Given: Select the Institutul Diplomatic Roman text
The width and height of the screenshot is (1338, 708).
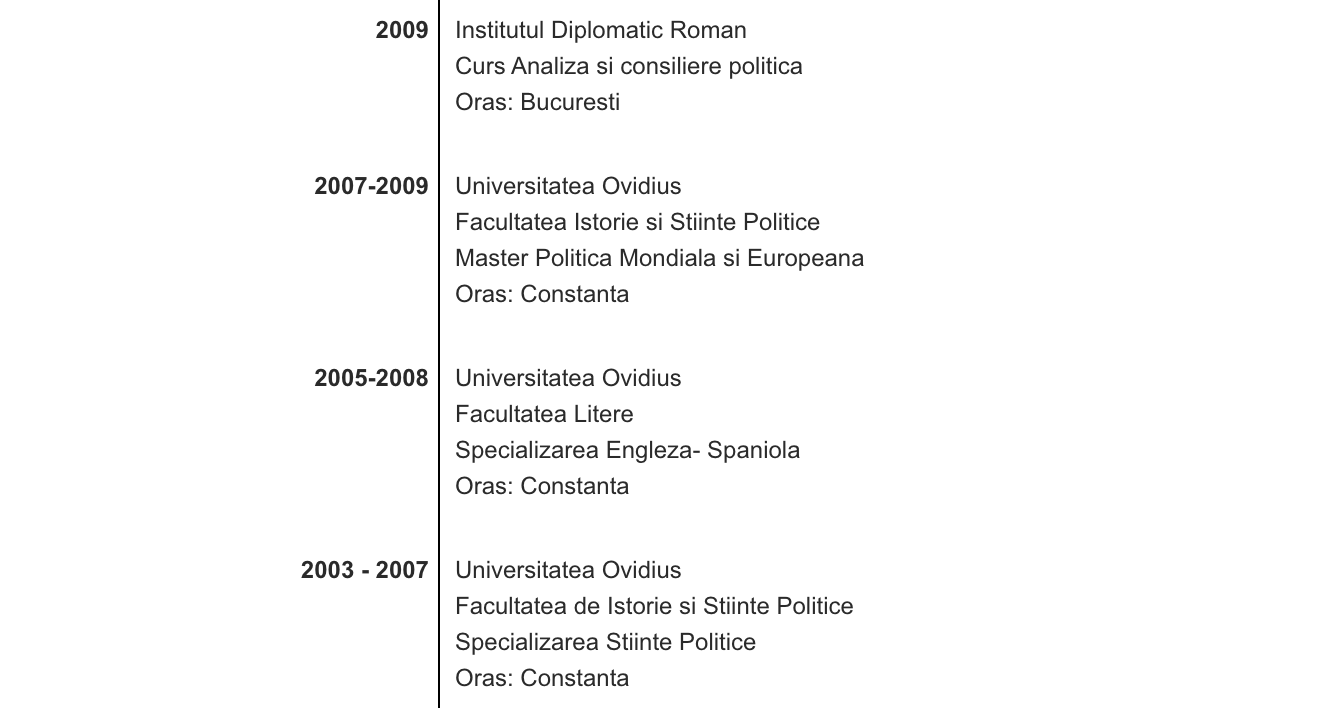Looking at the screenshot, I should [601, 30].
